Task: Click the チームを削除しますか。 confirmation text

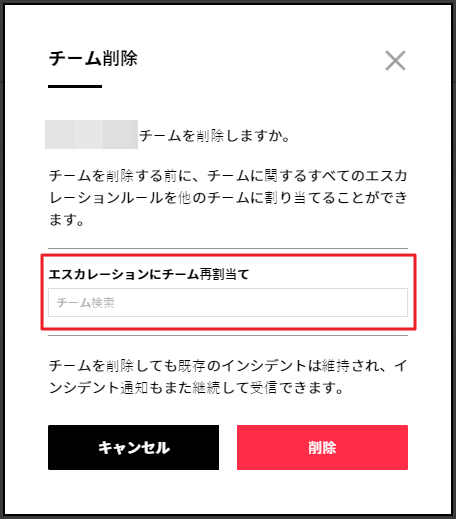Action: coord(215,136)
